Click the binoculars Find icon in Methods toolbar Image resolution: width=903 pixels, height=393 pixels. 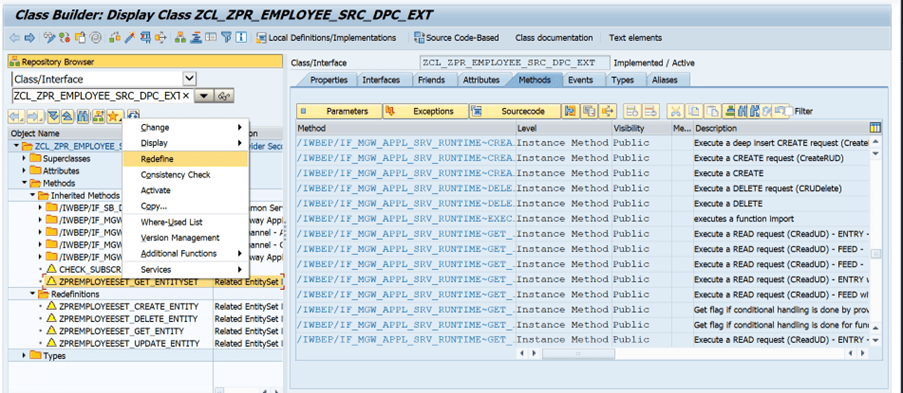743,111
